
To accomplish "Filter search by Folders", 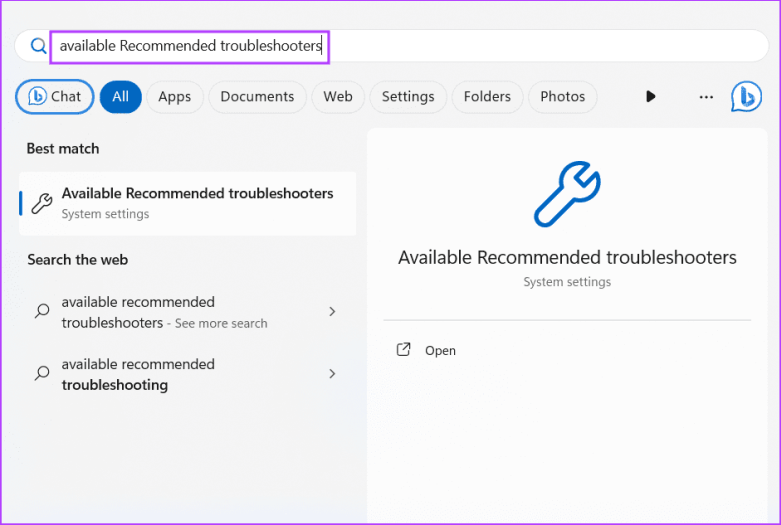I will click(x=487, y=97).
